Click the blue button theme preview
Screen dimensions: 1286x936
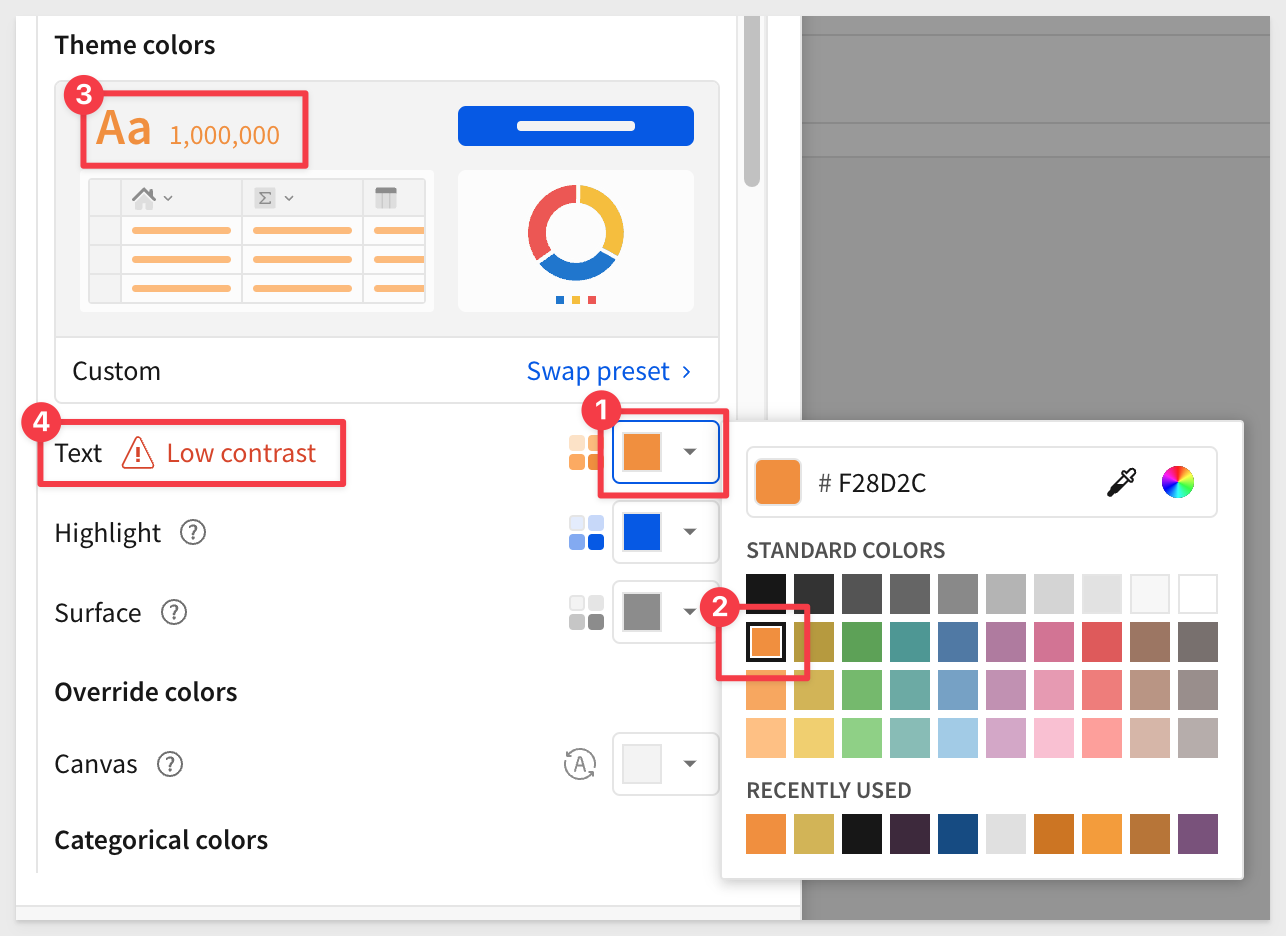coord(576,126)
